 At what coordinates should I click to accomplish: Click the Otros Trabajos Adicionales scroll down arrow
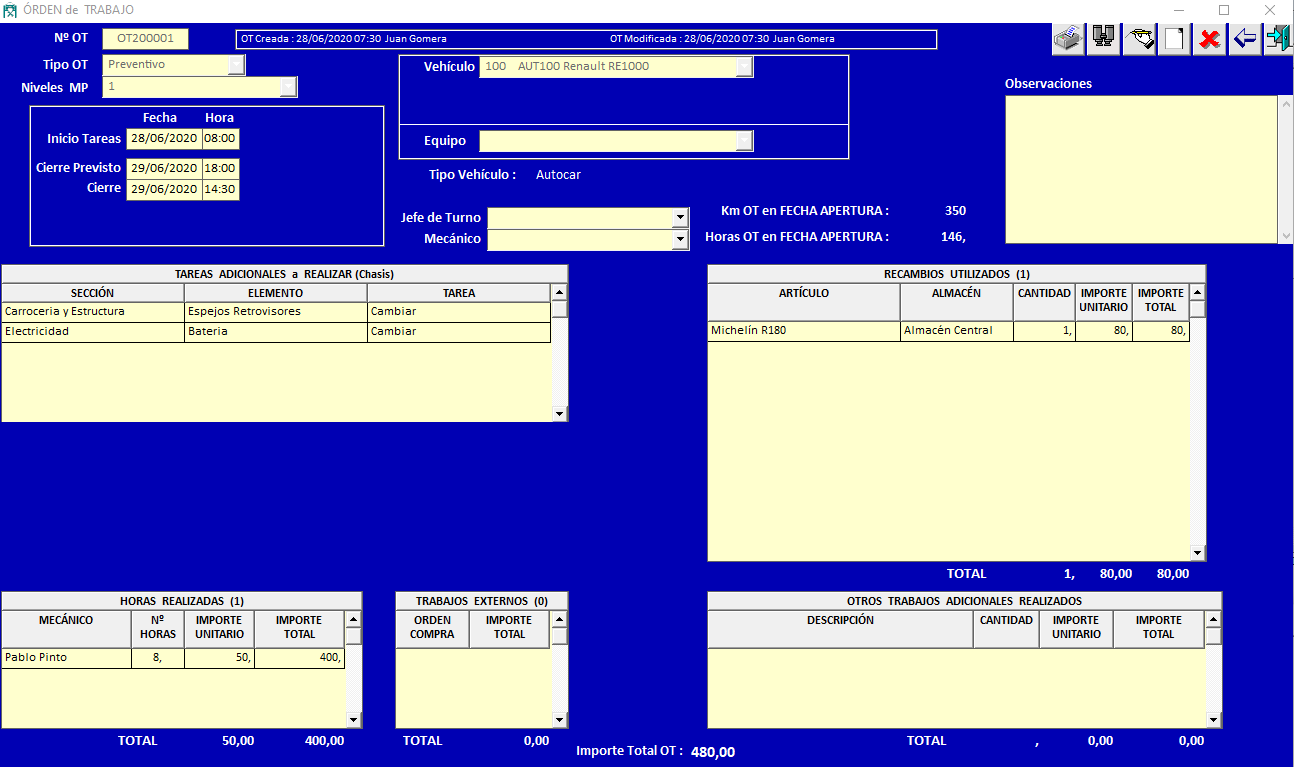point(1214,720)
